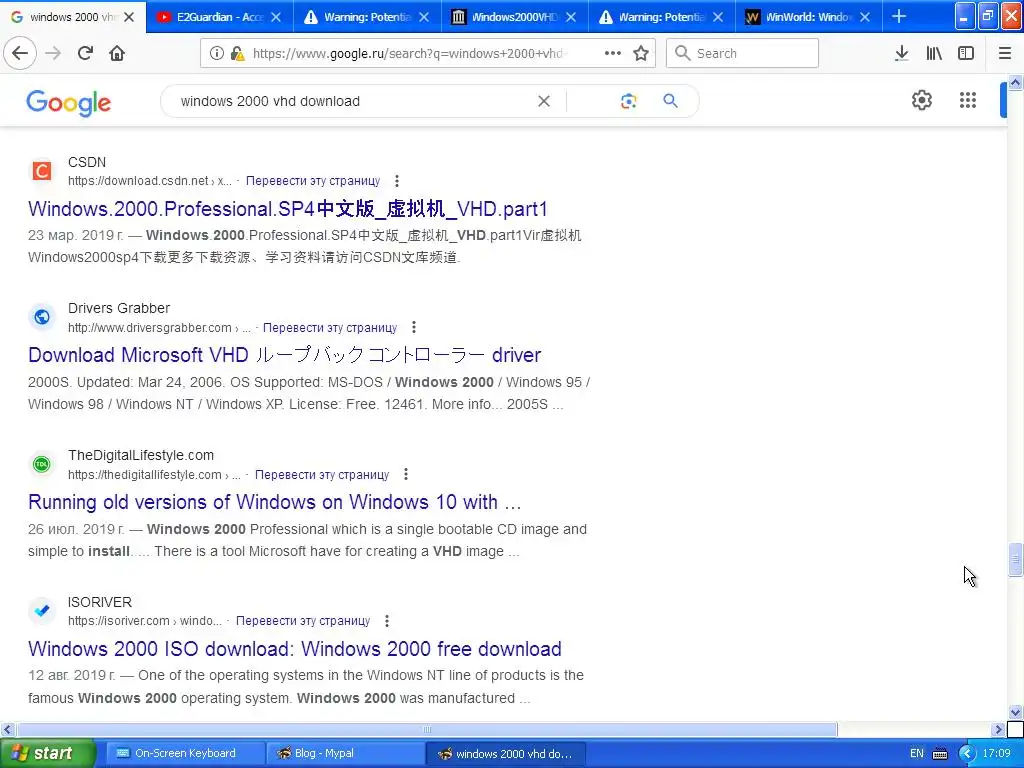Open Download Microsoft VHD driver result
The width and height of the screenshot is (1024, 768).
pos(285,355)
